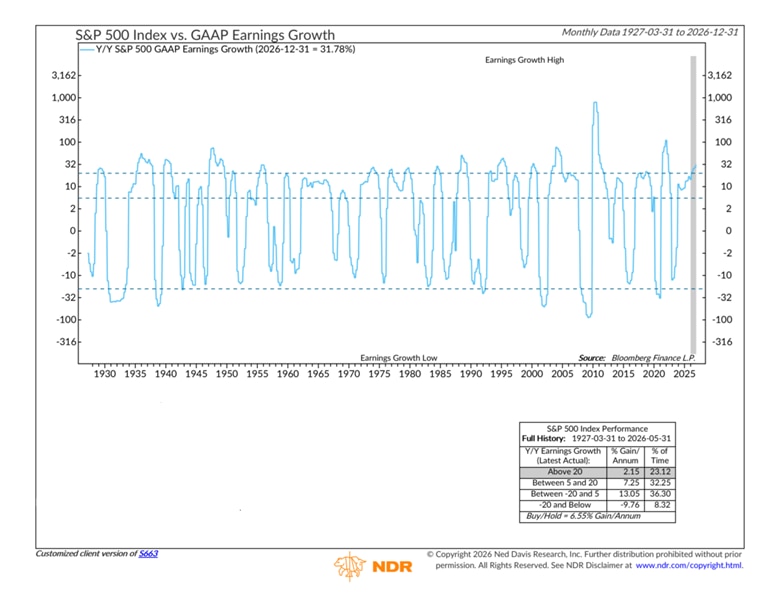Select the chart title 'S&P 500 Index vs. GAAP Earnings Growth'
The image size is (780, 602).
click(x=205, y=35)
